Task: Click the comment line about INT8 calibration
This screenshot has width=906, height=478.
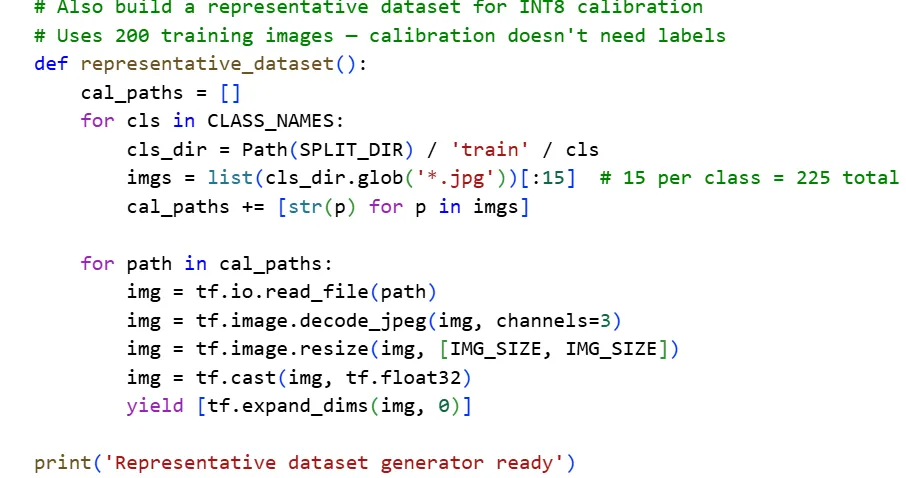Action: coord(369,8)
